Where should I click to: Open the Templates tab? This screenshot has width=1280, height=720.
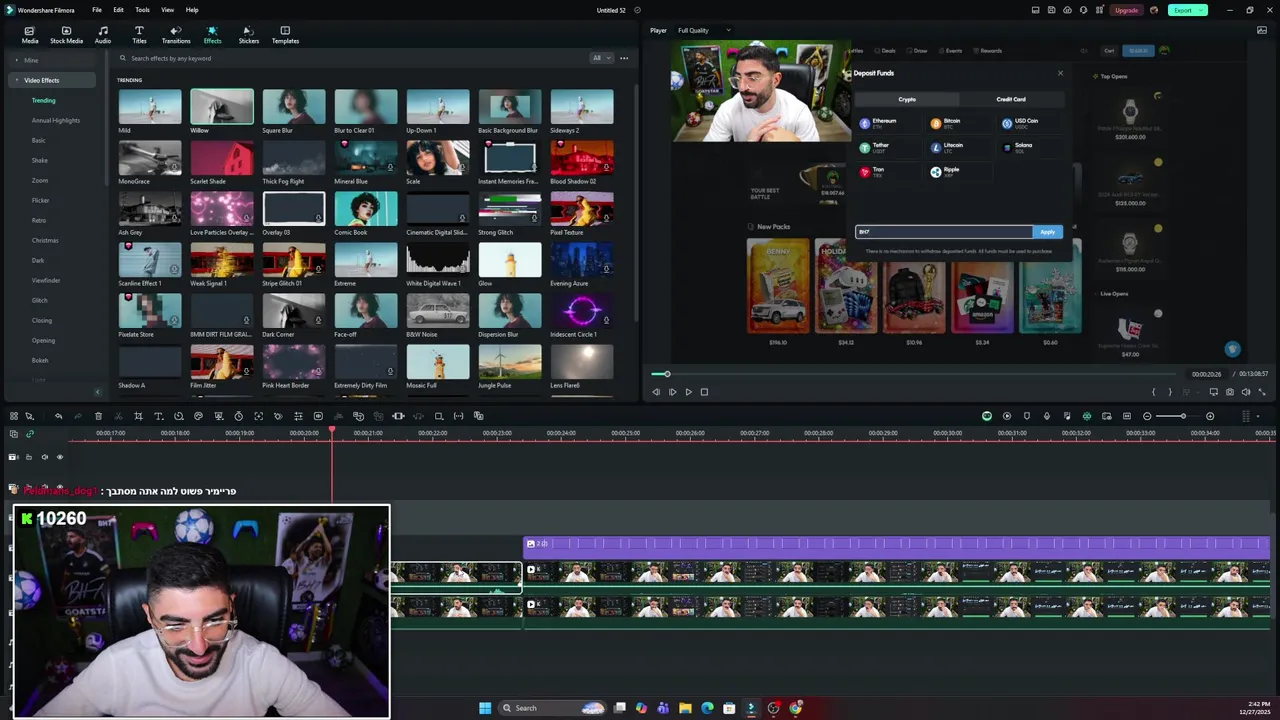tap(285, 35)
